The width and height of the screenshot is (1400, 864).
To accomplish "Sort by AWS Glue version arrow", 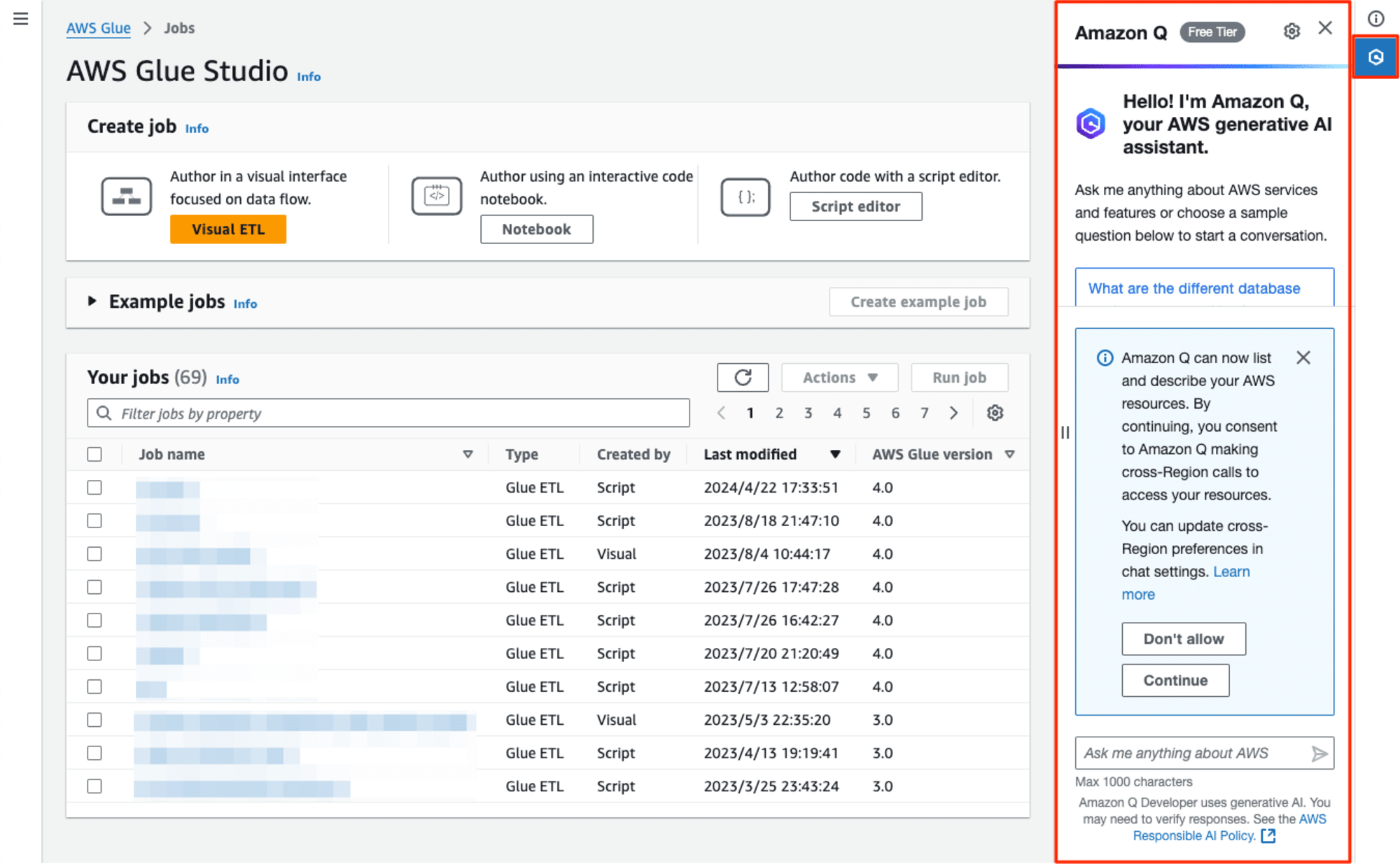I will (1009, 455).
